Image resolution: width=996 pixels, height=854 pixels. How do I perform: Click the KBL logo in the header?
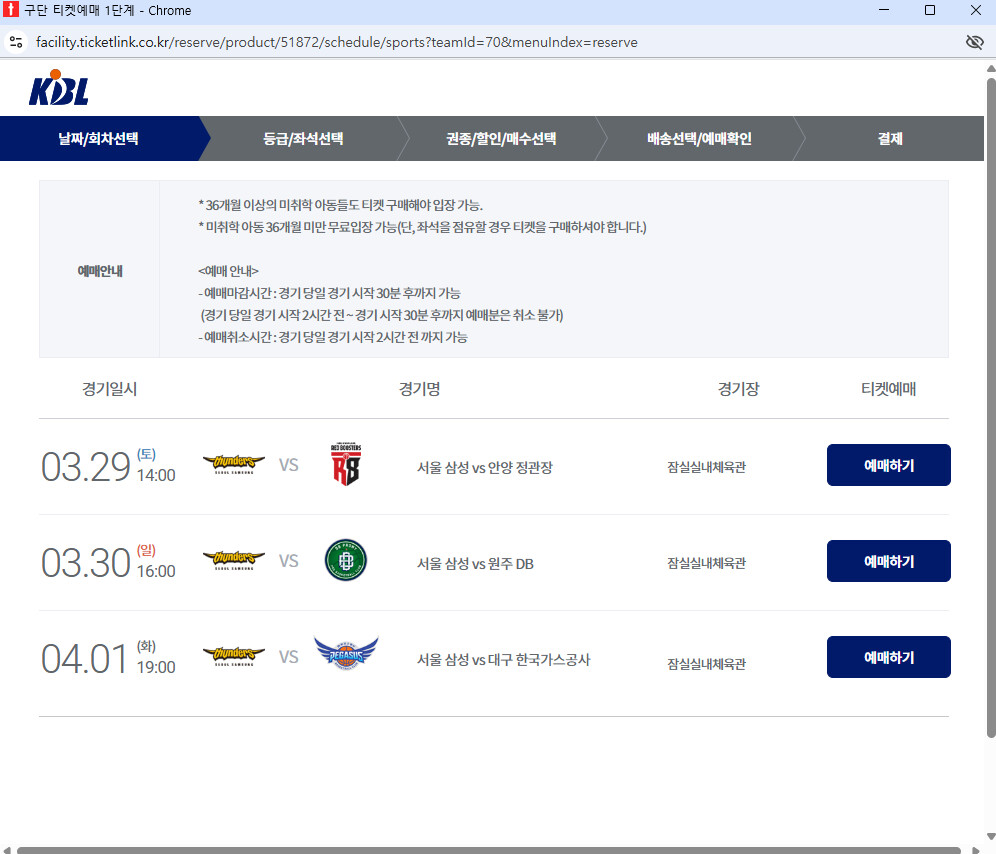point(57,89)
